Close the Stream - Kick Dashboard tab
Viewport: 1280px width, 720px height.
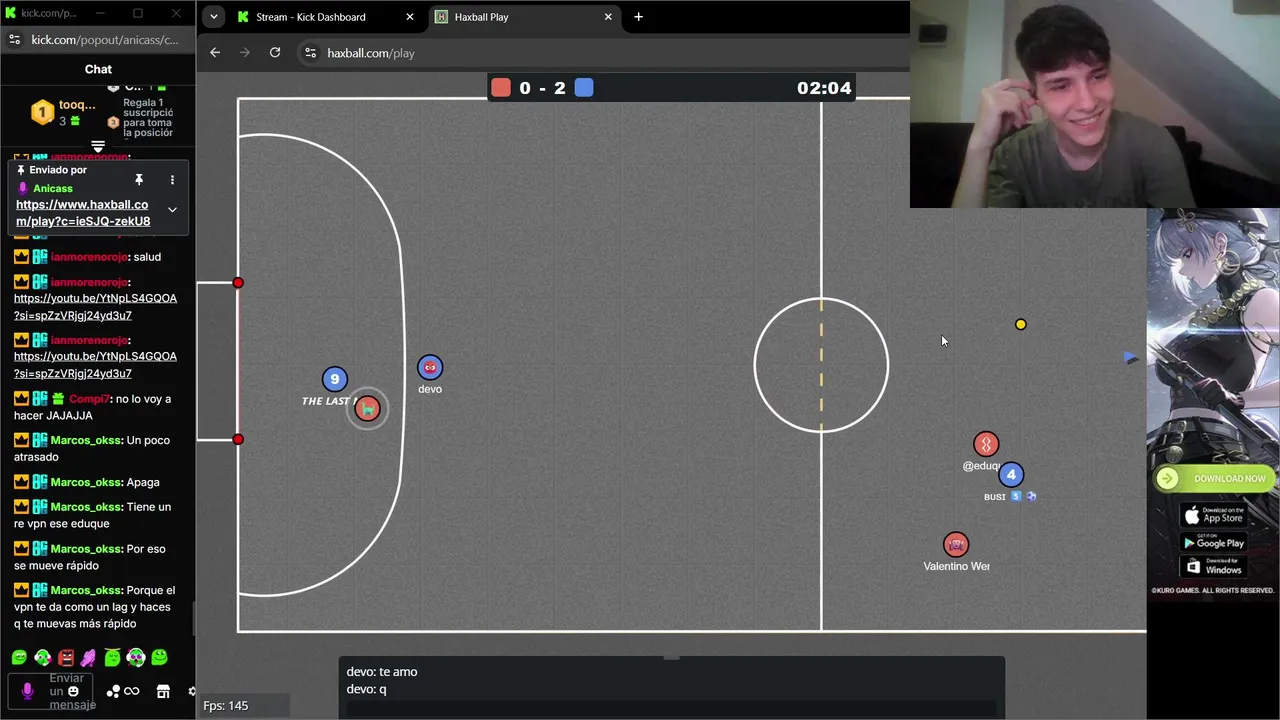click(409, 17)
